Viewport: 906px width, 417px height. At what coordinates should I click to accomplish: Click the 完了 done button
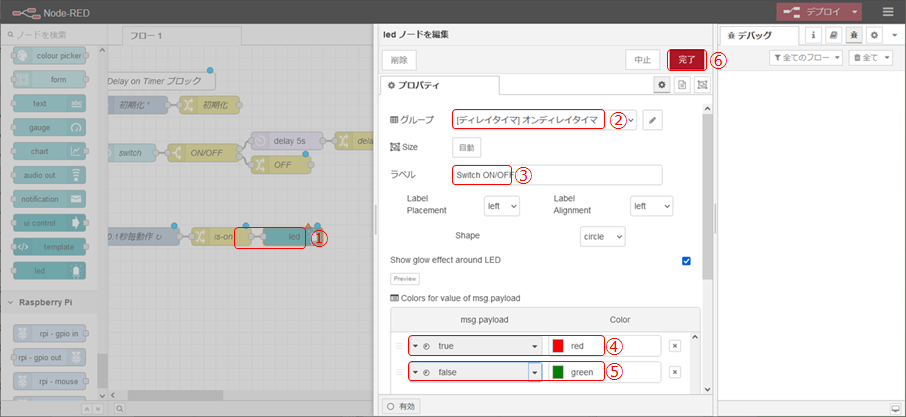[686, 60]
